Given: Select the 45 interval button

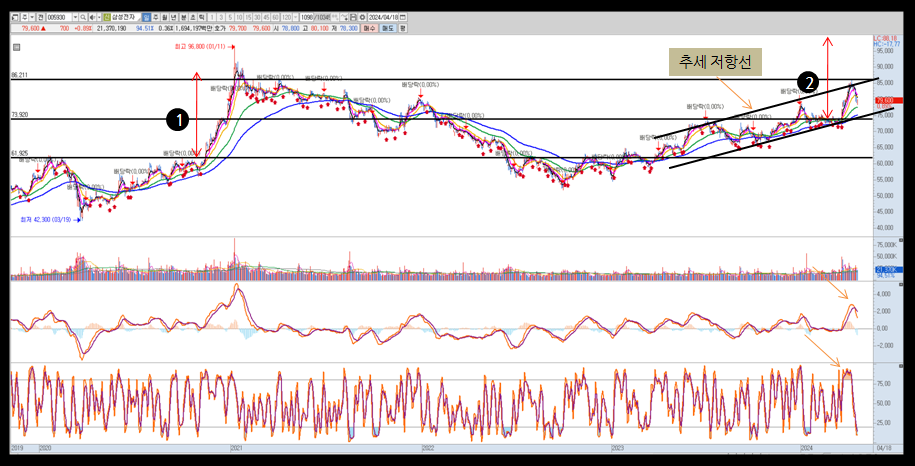Looking at the screenshot, I should click(x=266, y=17).
